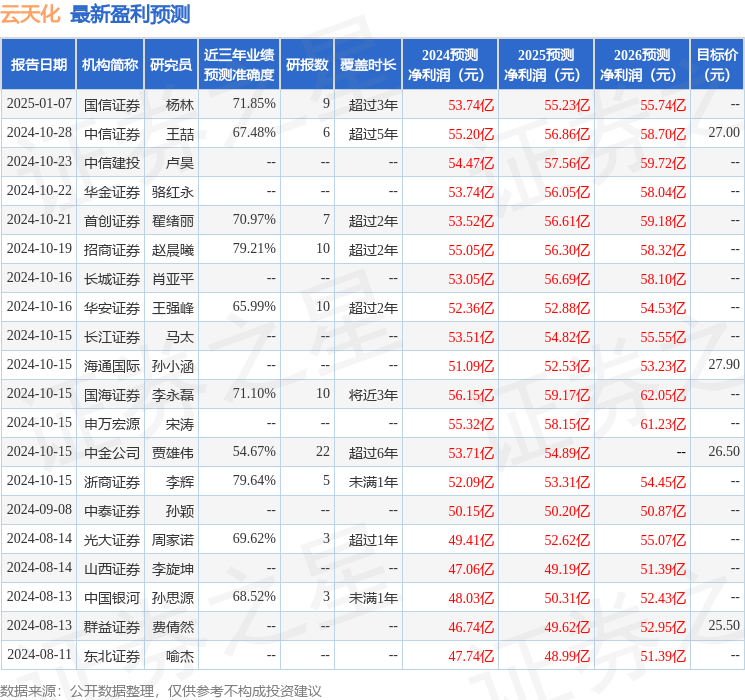
Task: Click the 2024预测净利润 column header
Action: pos(450,65)
